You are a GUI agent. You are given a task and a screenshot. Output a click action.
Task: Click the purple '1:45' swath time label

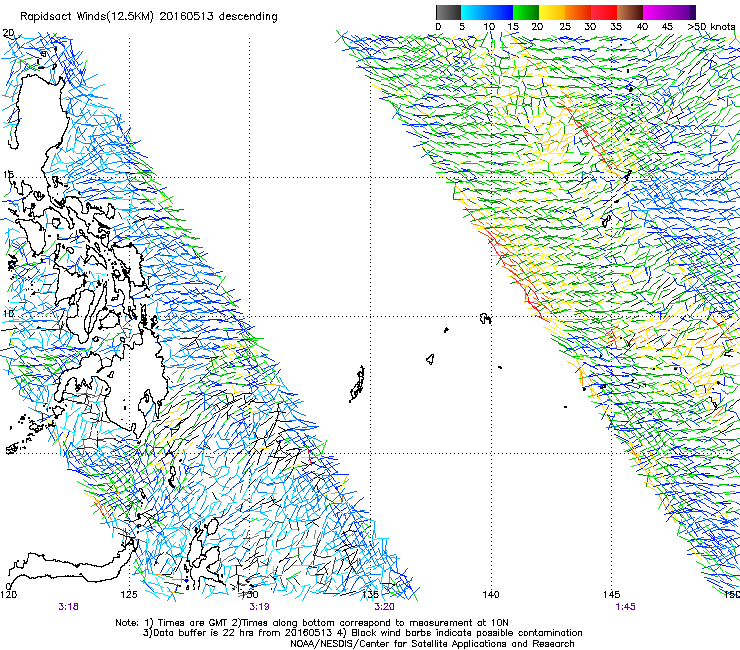(625, 607)
